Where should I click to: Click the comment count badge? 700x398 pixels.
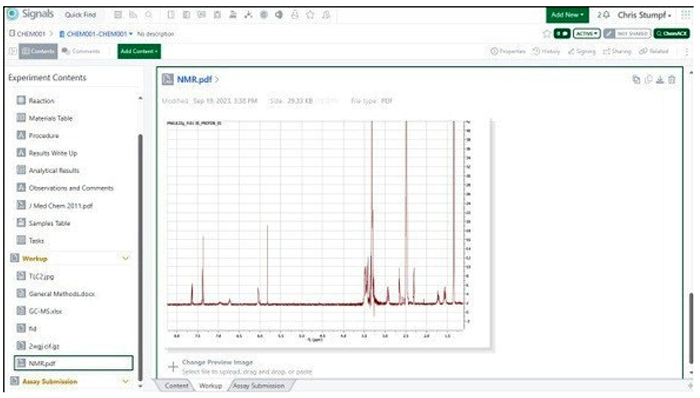click(562, 33)
